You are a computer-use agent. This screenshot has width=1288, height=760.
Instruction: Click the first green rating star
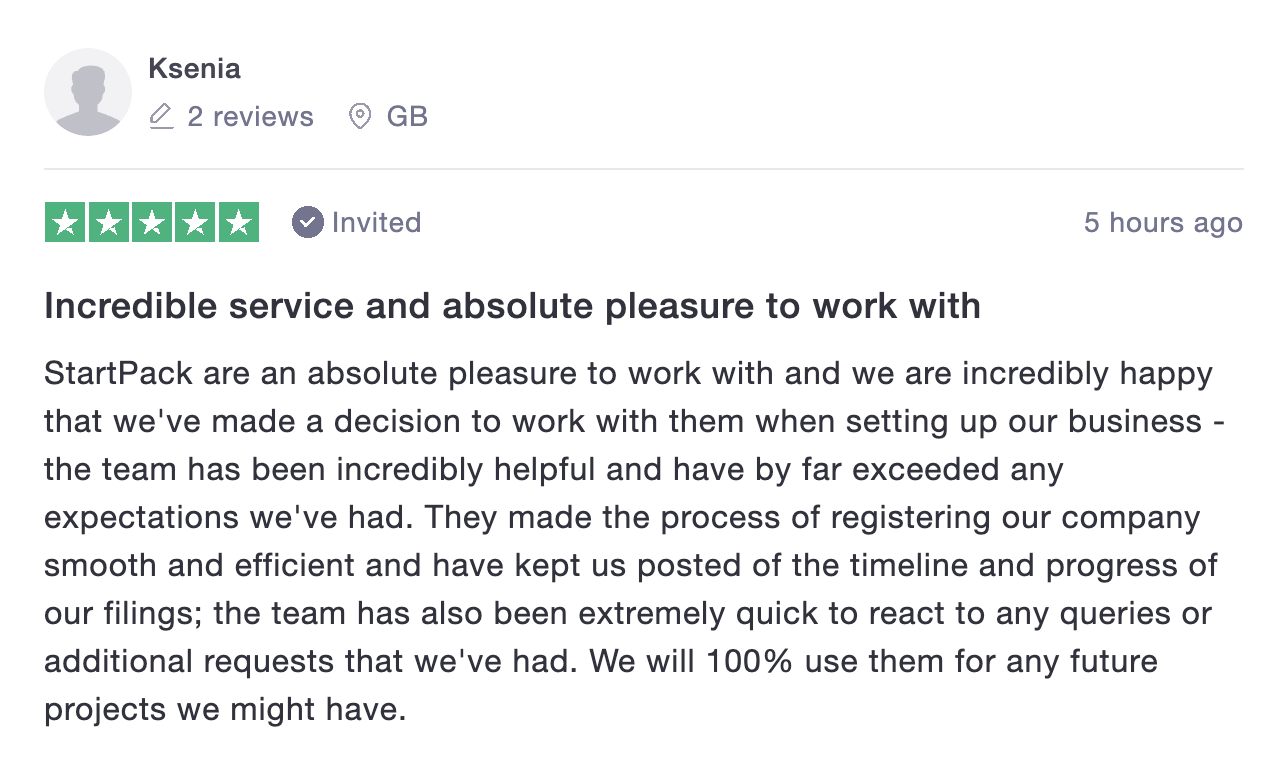[x=65, y=222]
